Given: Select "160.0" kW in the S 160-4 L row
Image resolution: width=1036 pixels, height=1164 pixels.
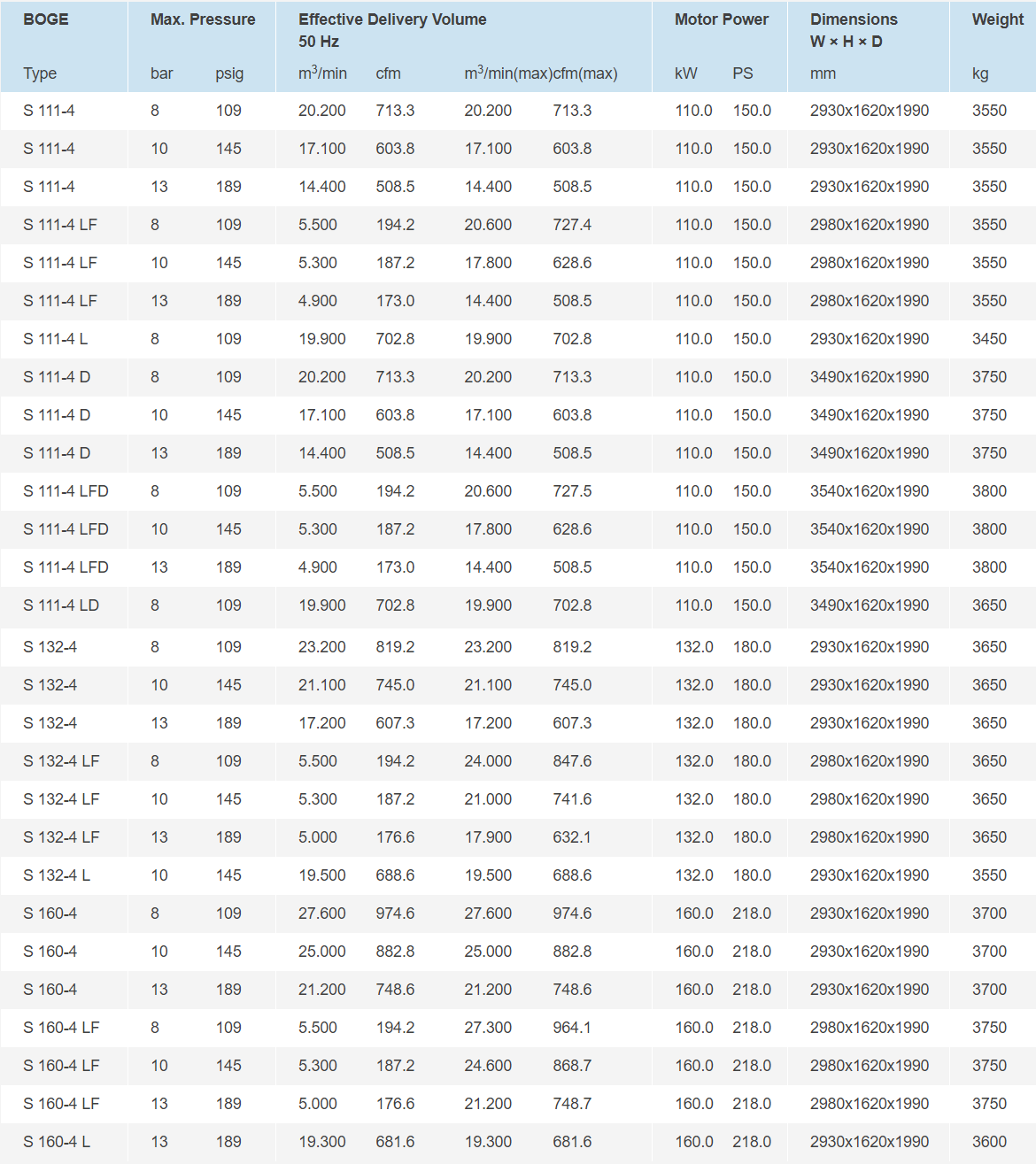Looking at the screenshot, I should pyautogui.click(x=694, y=1142).
